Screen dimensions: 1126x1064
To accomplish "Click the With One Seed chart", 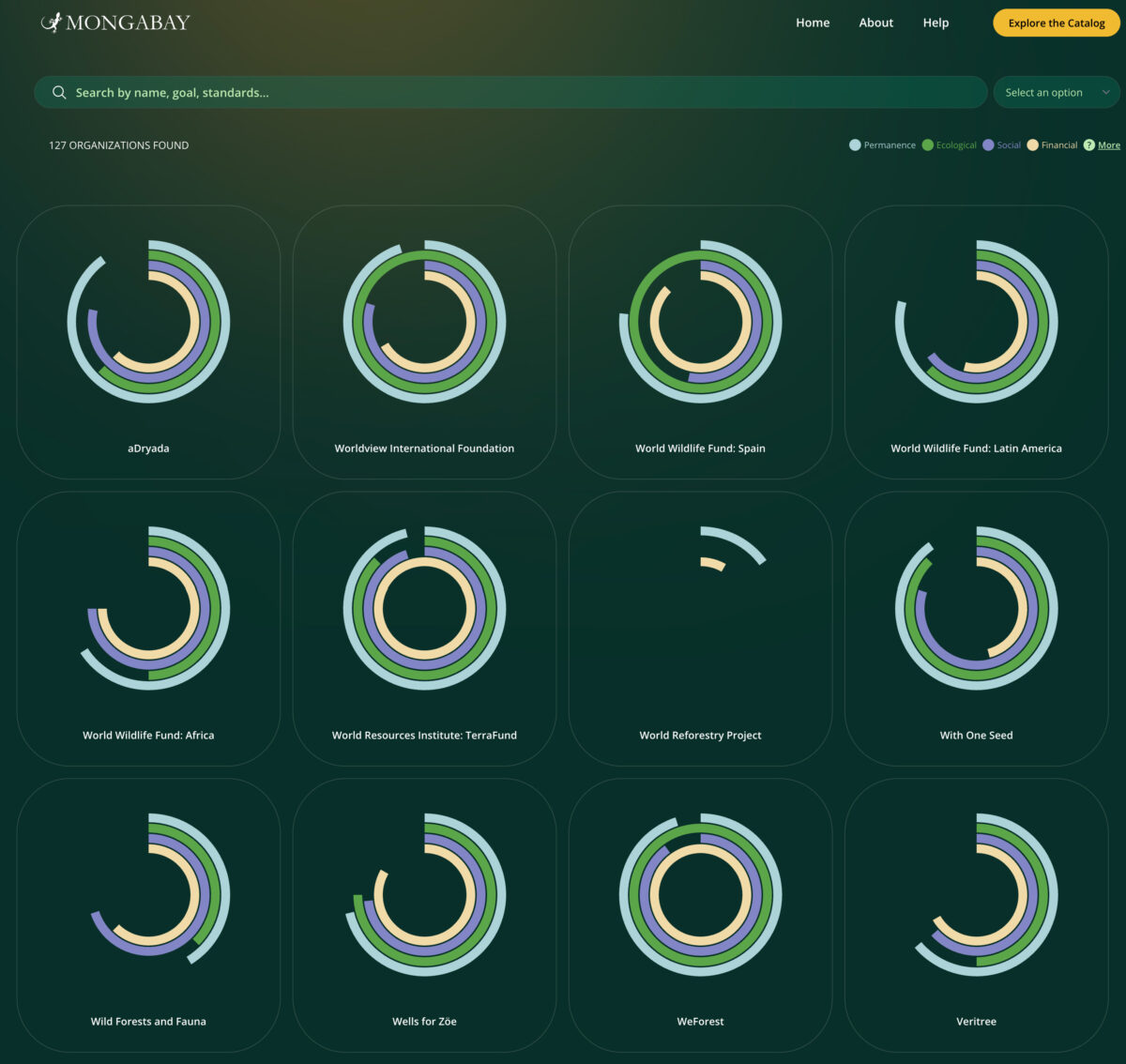I will point(976,608).
